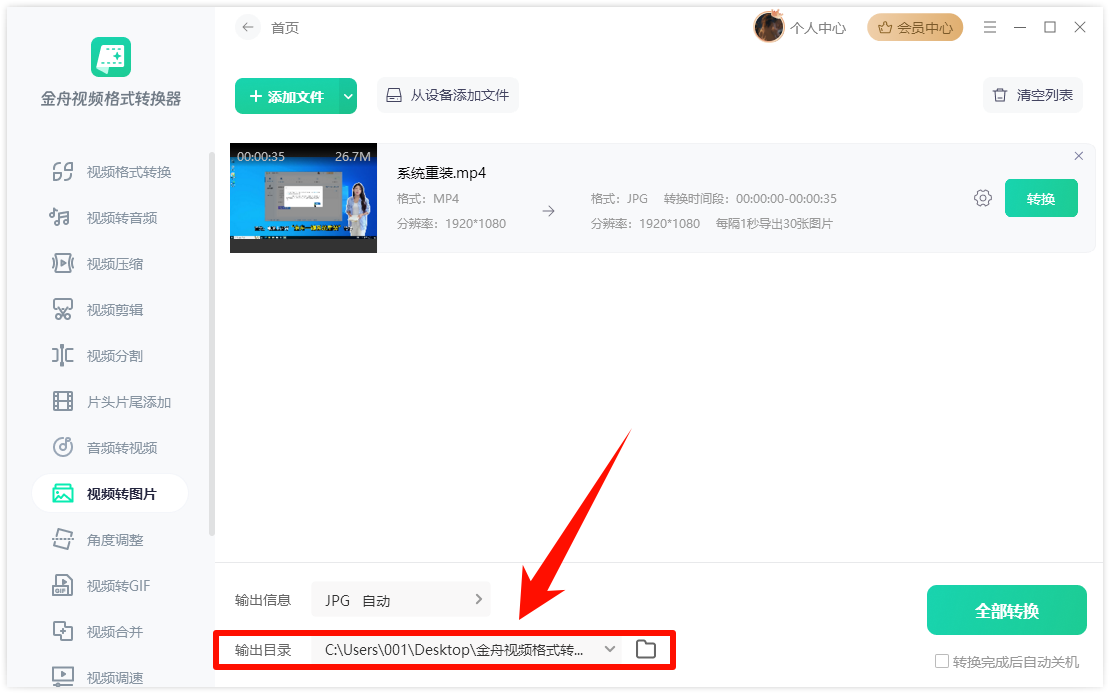The image size is (1110, 694).
Task: Click the back arrow next to 首页
Action: point(248,28)
